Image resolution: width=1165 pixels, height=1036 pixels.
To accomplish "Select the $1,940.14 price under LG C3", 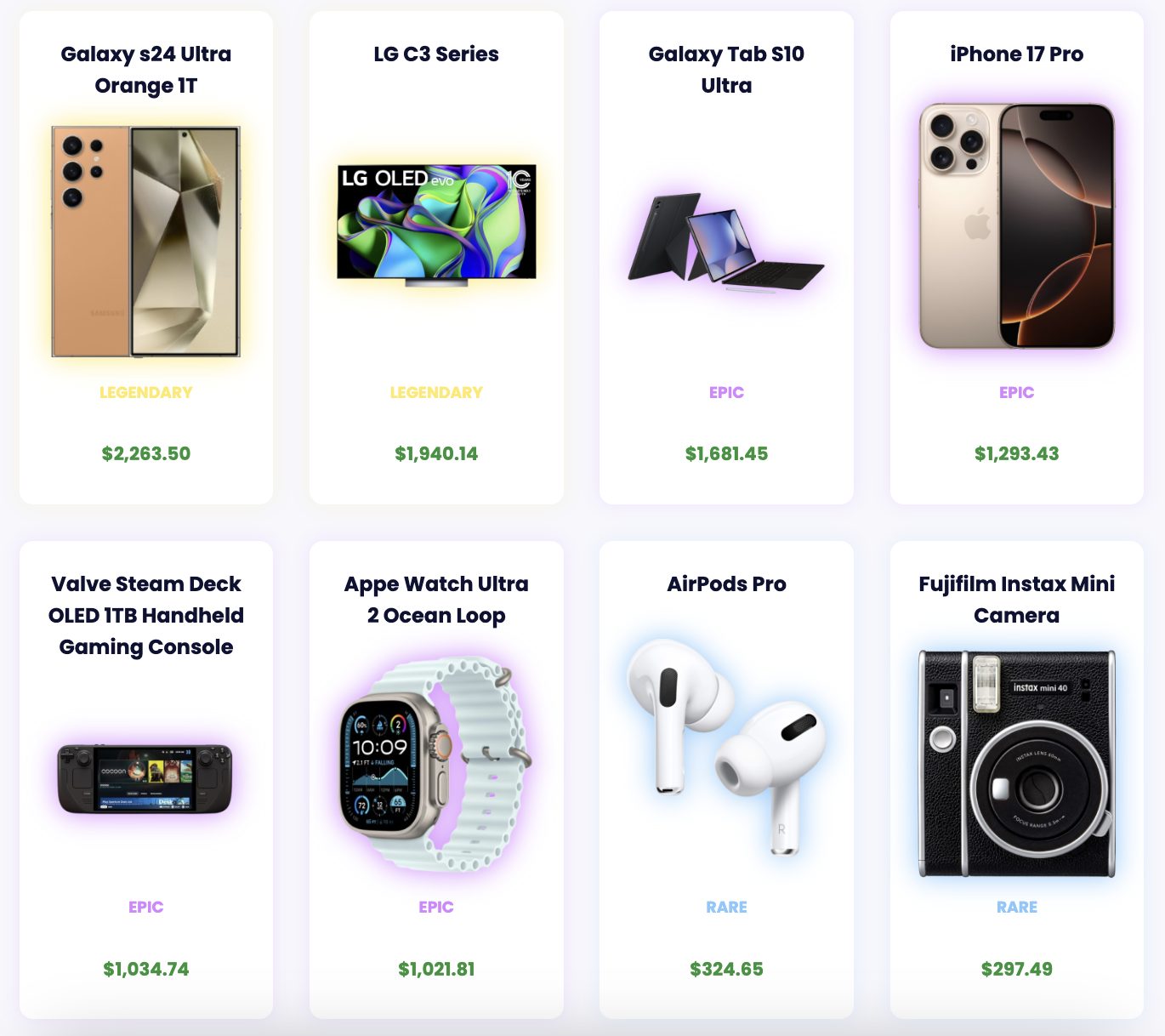I will (x=436, y=453).
